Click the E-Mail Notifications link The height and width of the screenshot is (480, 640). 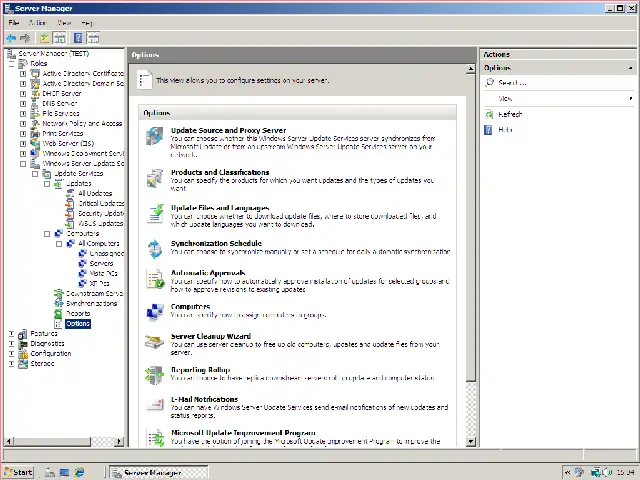pos(204,399)
